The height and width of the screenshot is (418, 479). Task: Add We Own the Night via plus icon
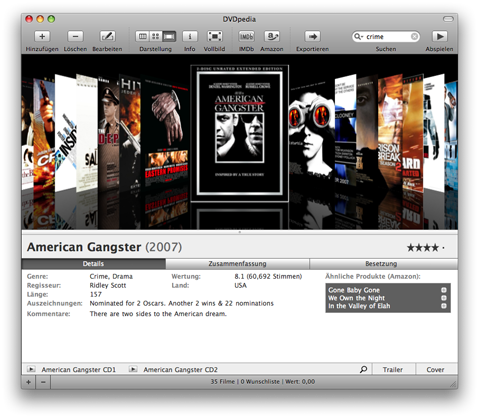[444, 298]
